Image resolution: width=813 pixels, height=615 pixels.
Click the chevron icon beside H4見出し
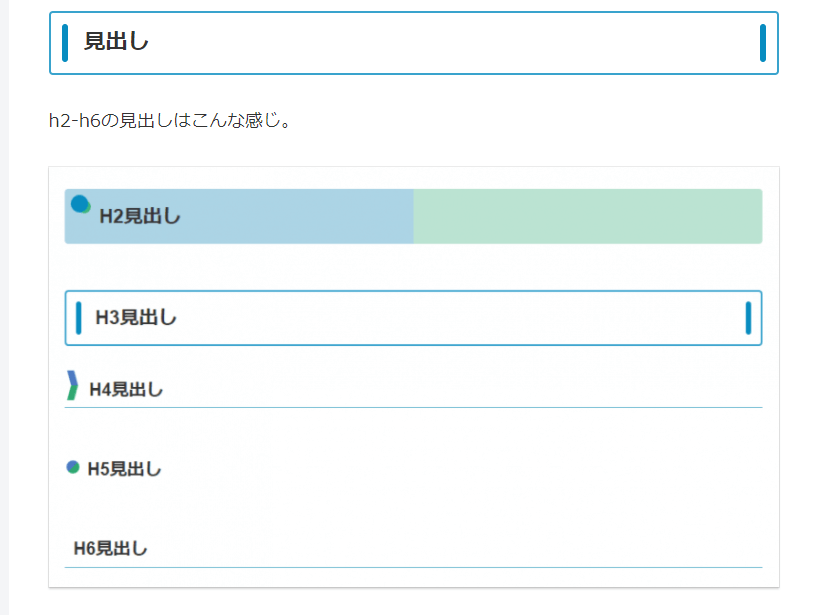[x=72, y=385]
